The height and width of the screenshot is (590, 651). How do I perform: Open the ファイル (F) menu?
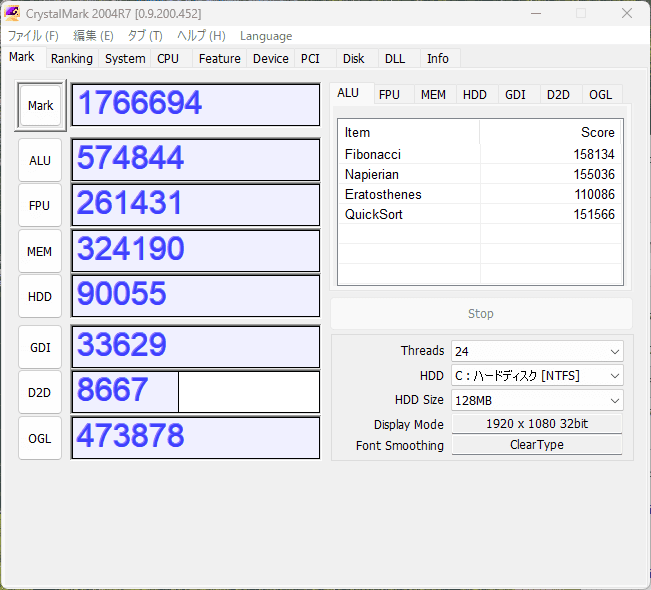[x=33, y=36]
